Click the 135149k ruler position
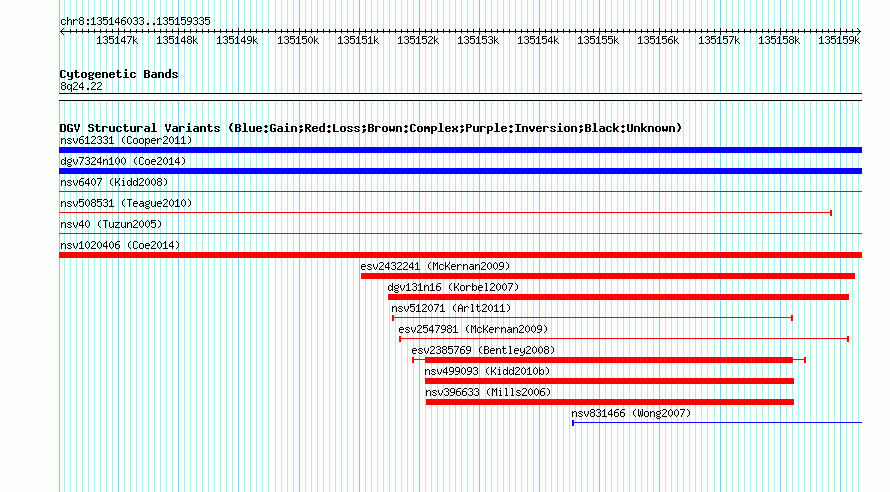The width and height of the screenshot is (890, 492). tap(237, 40)
